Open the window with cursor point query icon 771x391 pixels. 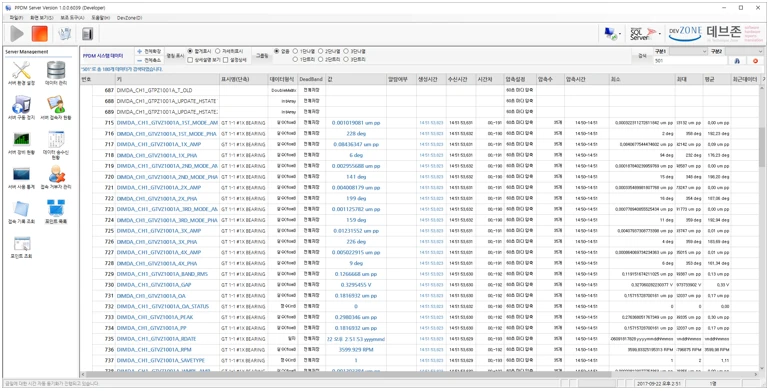click(x=22, y=244)
